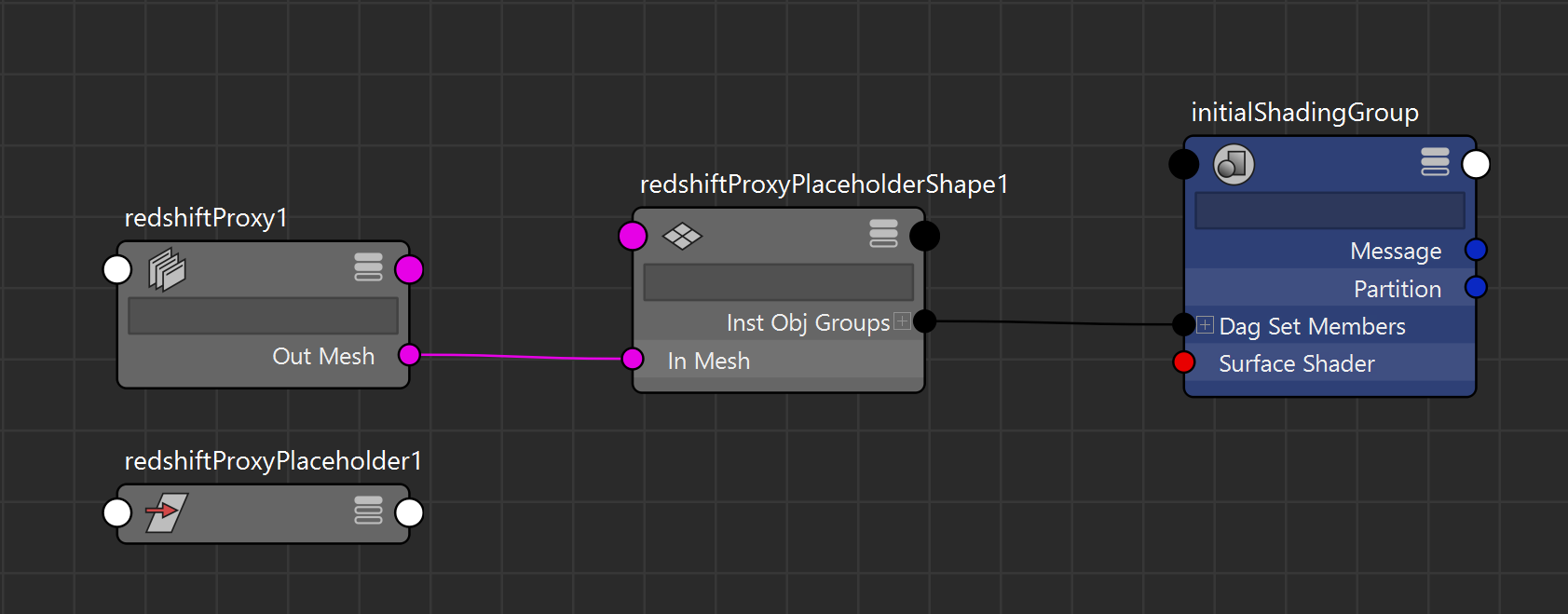Select the initialShadingGroup node title
The image size is (1568, 614).
click(1304, 113)
